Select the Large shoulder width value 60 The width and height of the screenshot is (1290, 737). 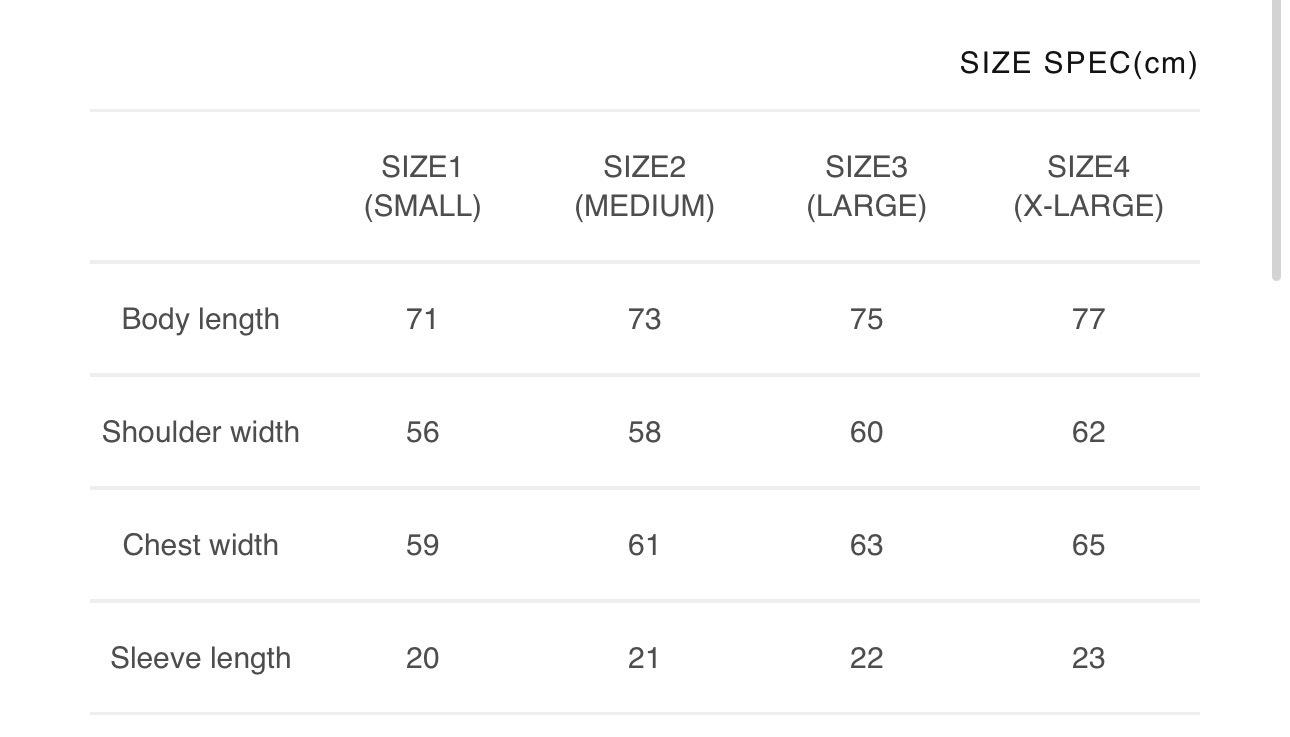(x=866, y=432)
